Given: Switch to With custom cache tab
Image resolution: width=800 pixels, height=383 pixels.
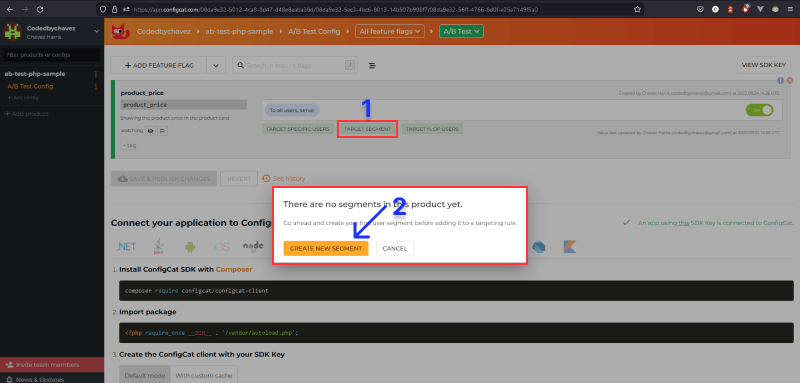Looking at the screenshot, I should pos(204,375).
